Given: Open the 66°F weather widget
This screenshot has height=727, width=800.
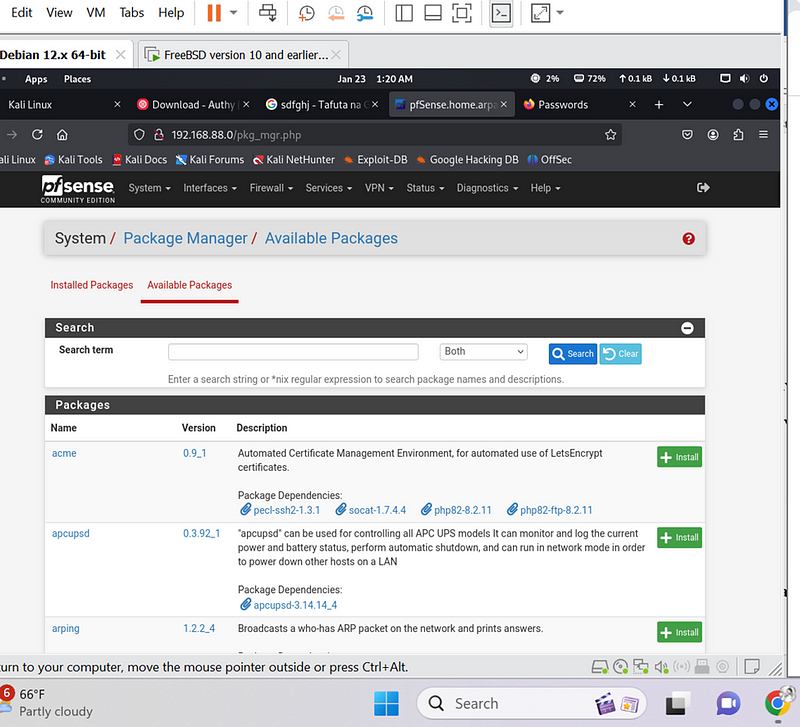Looking at the screenshot, I should (47, 703).
